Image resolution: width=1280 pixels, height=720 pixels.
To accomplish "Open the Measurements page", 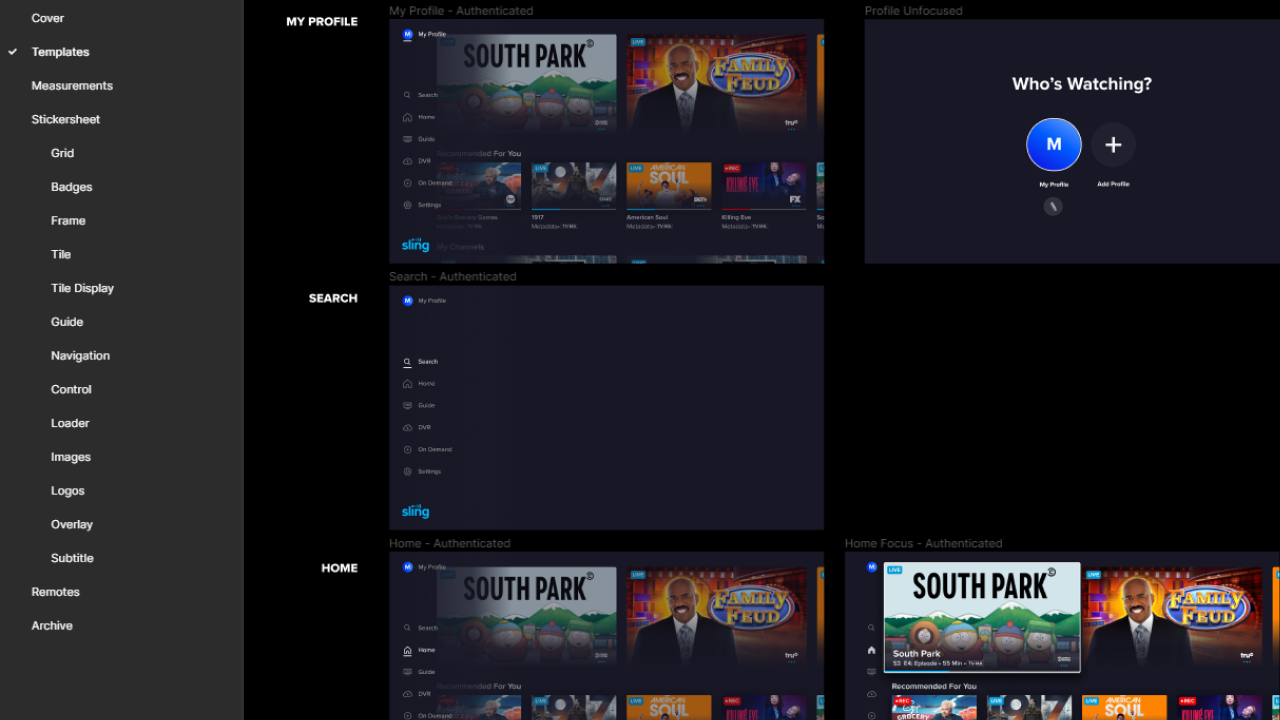I will (72, 86).
